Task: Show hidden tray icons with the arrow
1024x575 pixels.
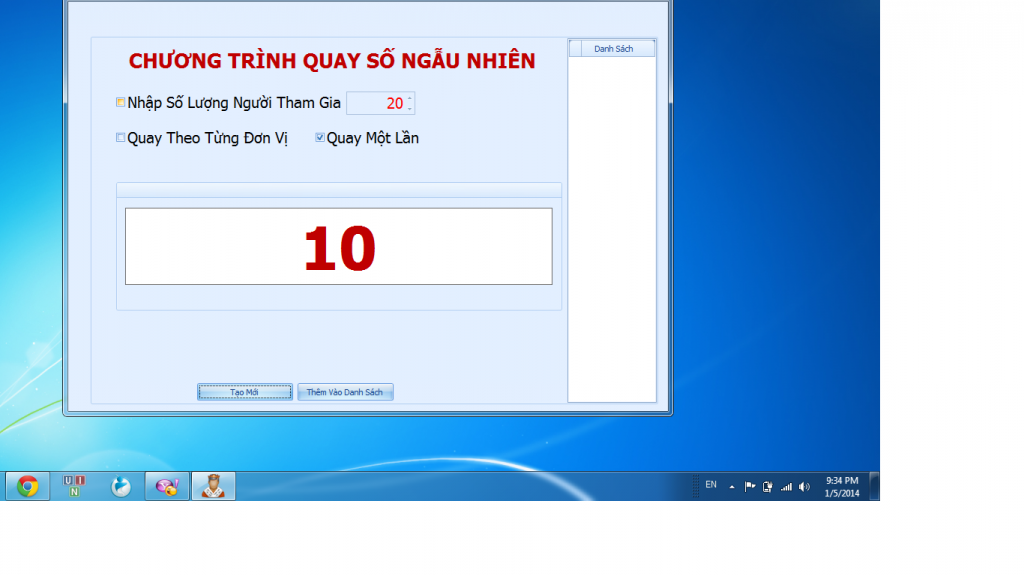Action: coord(731,487)
